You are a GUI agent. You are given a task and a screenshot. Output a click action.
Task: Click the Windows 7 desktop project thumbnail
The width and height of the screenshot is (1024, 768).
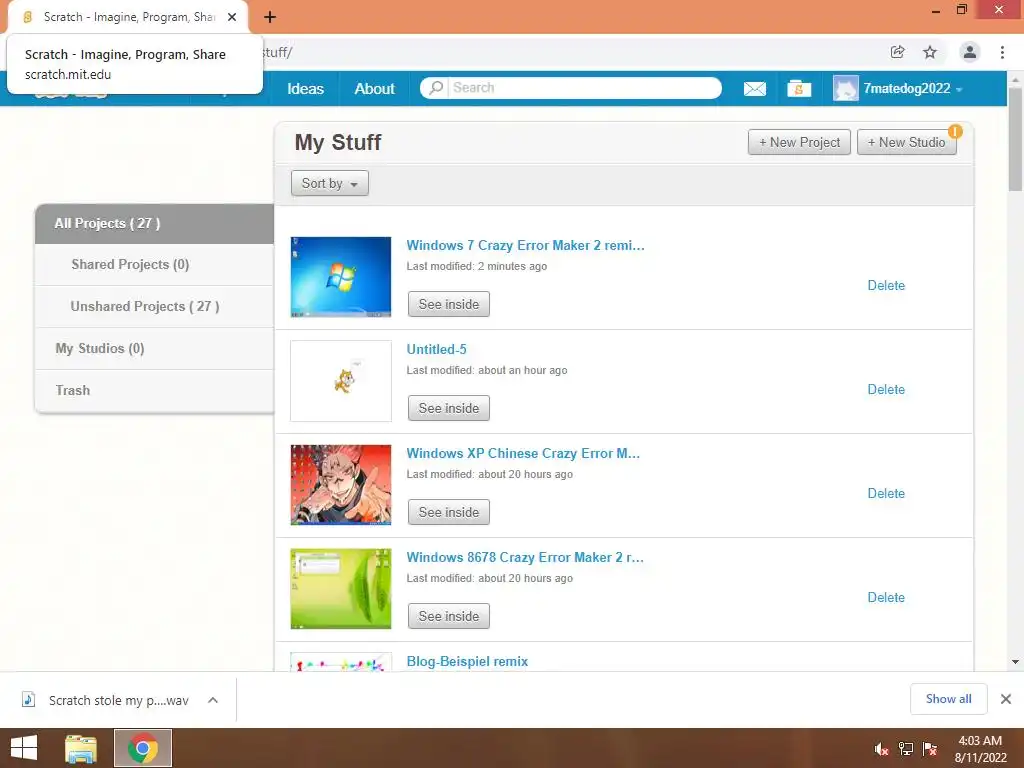click(341, 277)
